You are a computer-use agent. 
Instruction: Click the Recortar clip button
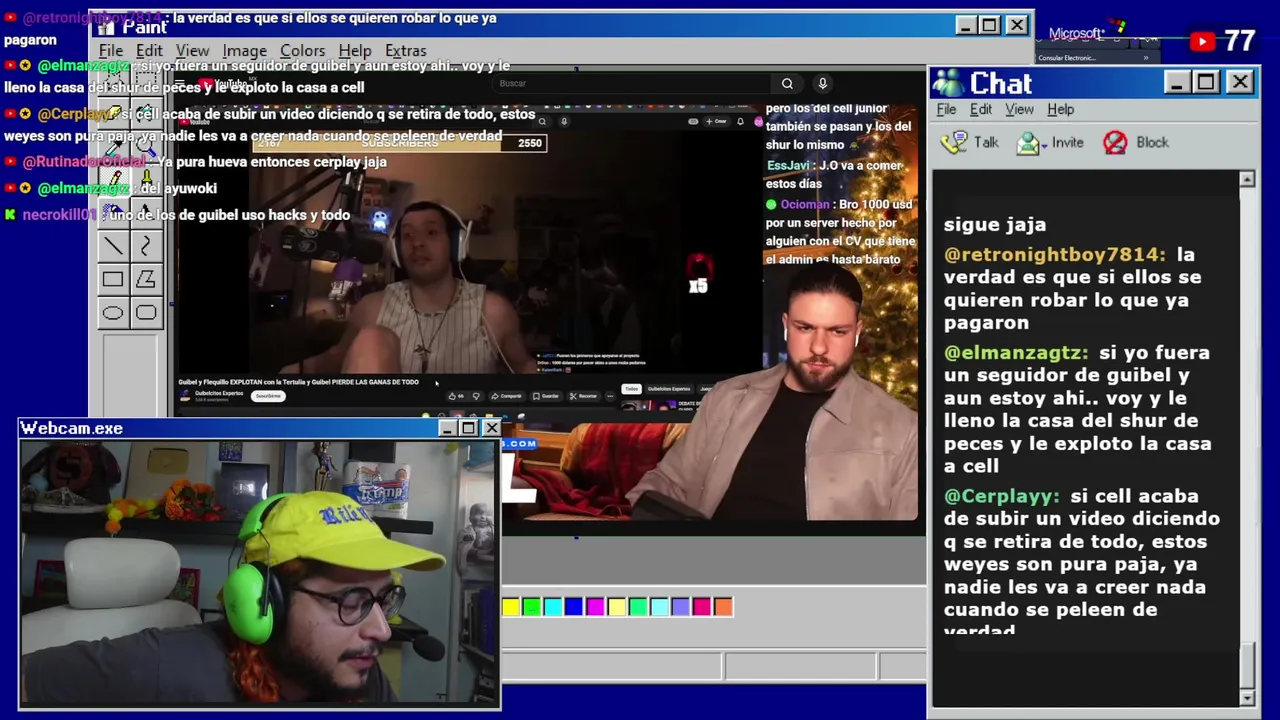click(x=584, y=396)
